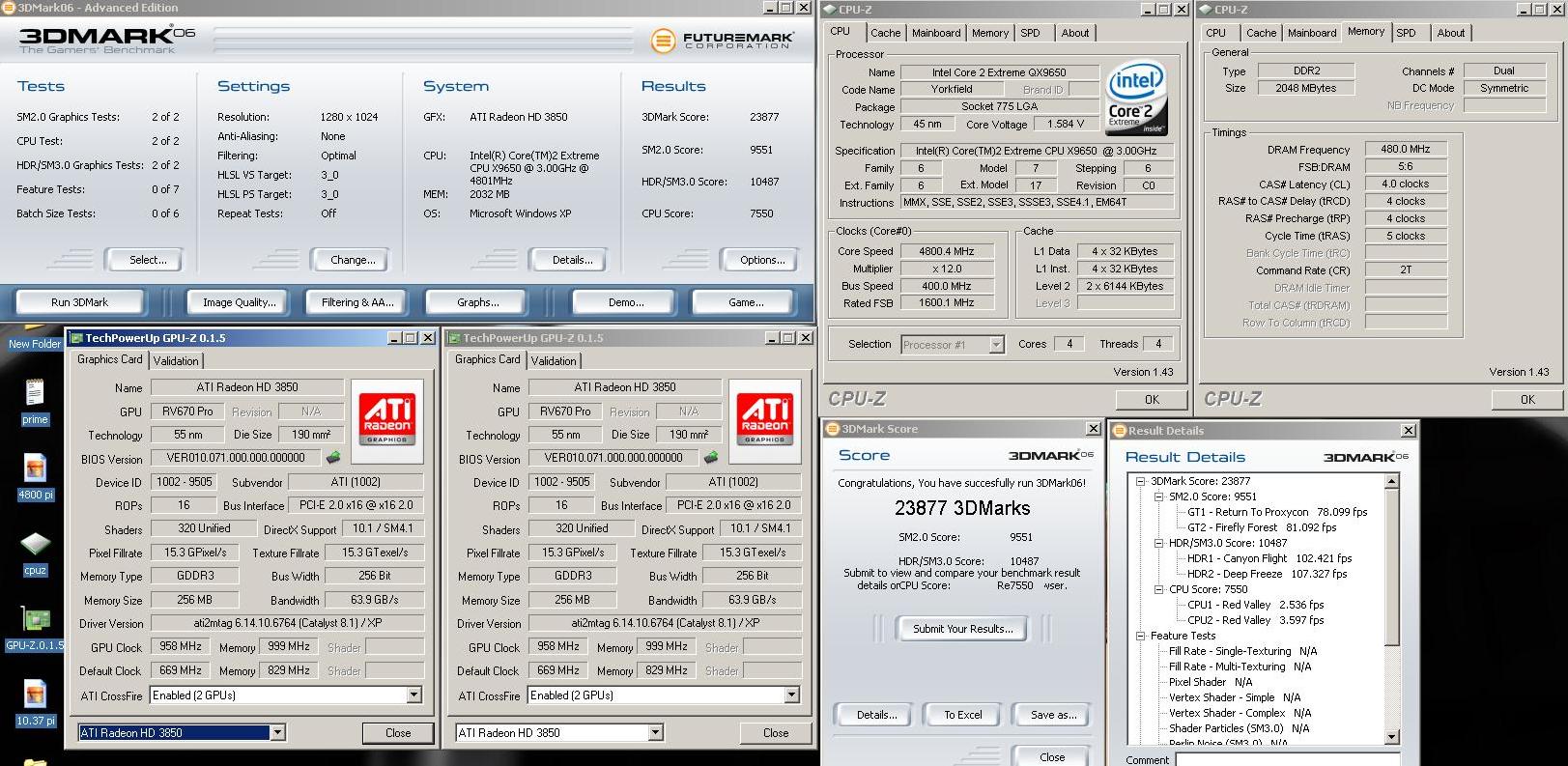Click the 3DMark Score window title icon

point(832,429)
